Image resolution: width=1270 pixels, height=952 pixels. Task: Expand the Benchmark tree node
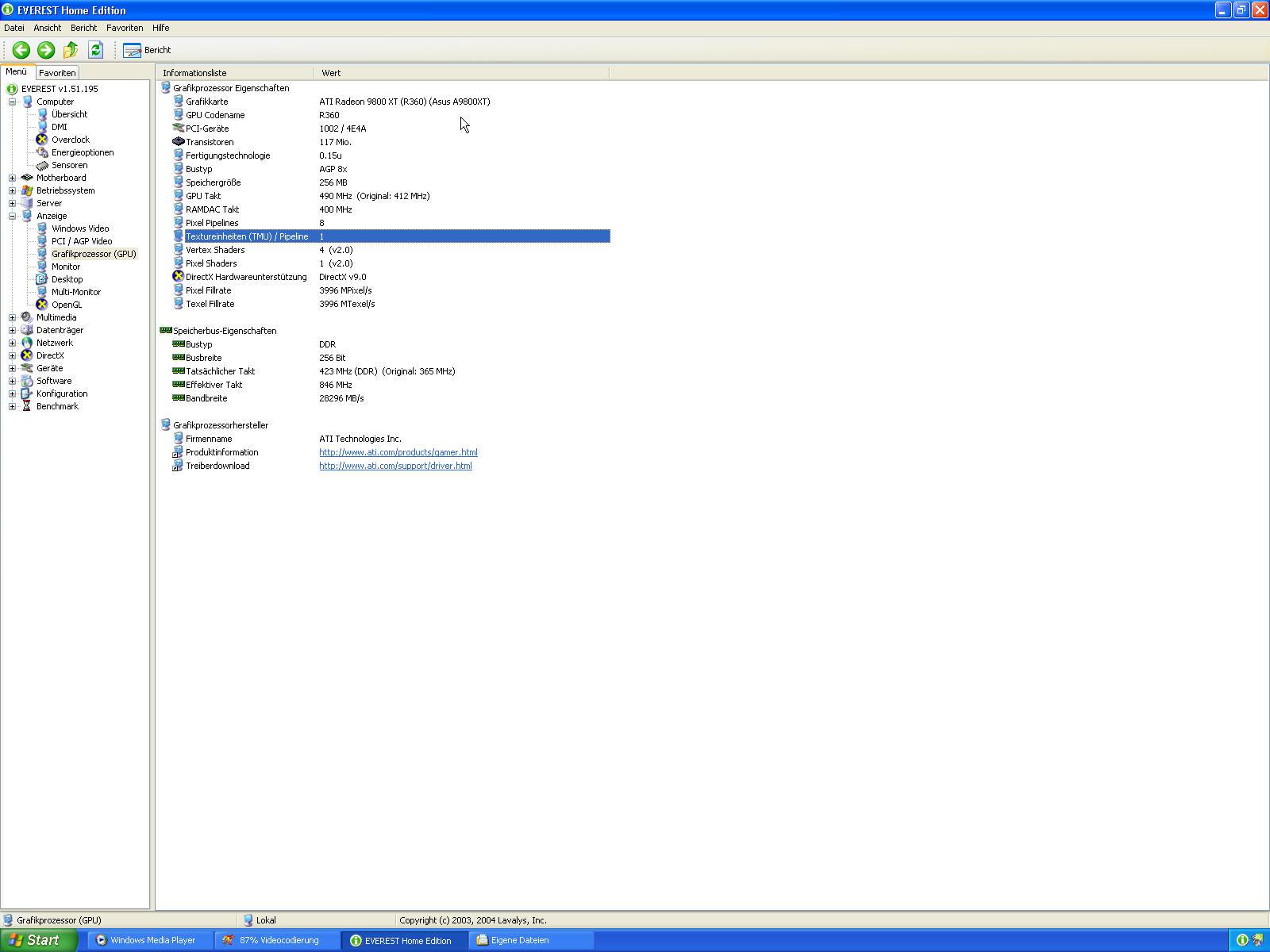point(12,406)
